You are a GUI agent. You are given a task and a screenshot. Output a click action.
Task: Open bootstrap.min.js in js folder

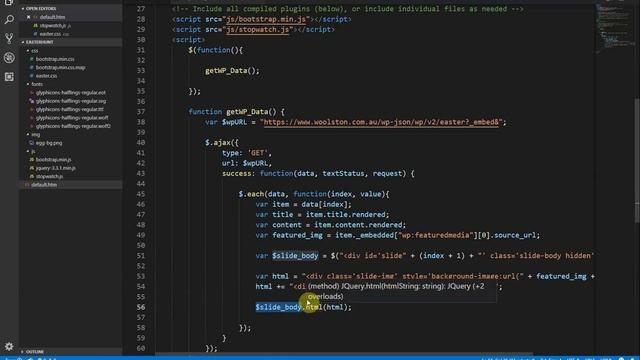[x=53, y=160]
